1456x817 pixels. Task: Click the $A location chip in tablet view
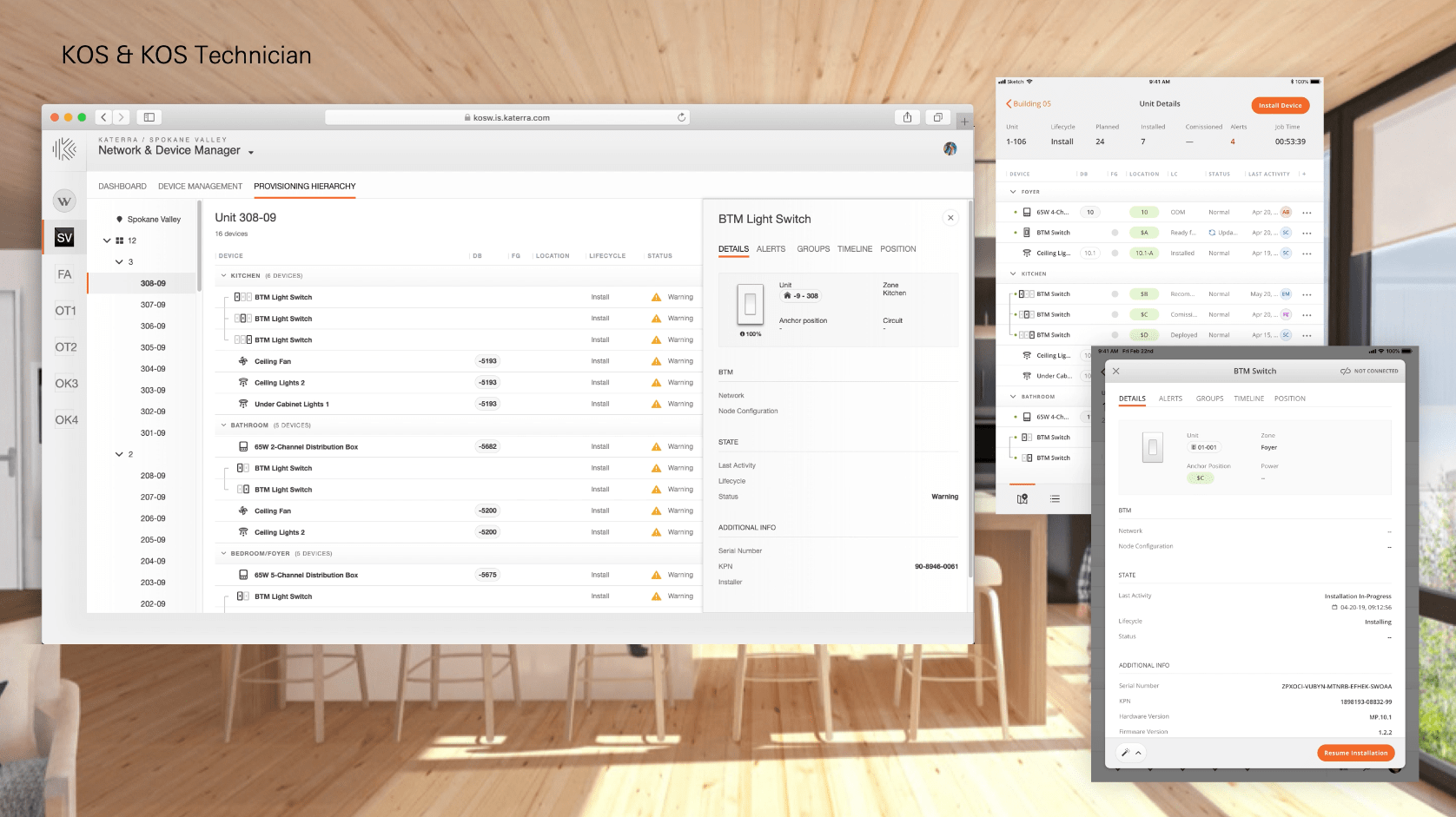coord(1144,233)
